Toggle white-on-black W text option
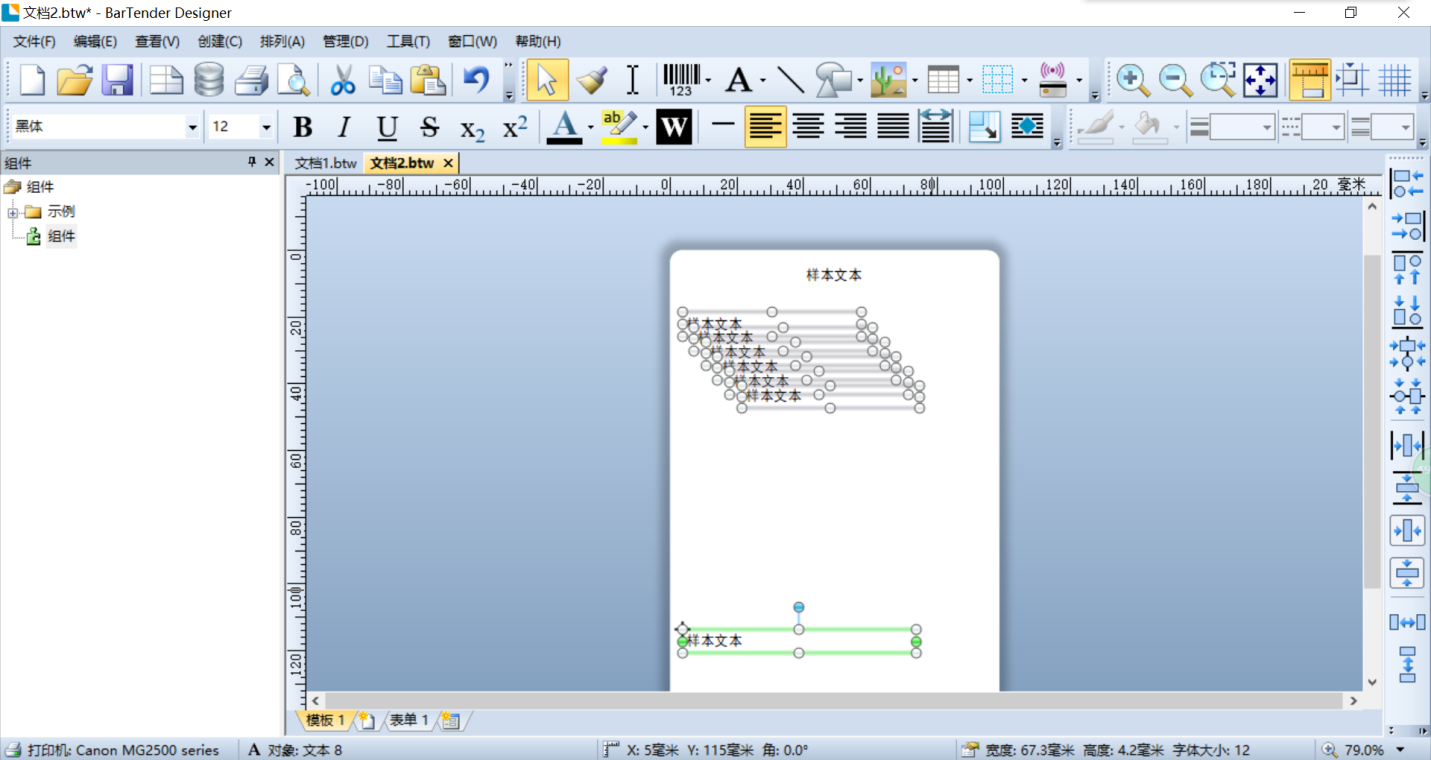The image size is (1431, 760). pyautogui.click(x=674, y=127)
